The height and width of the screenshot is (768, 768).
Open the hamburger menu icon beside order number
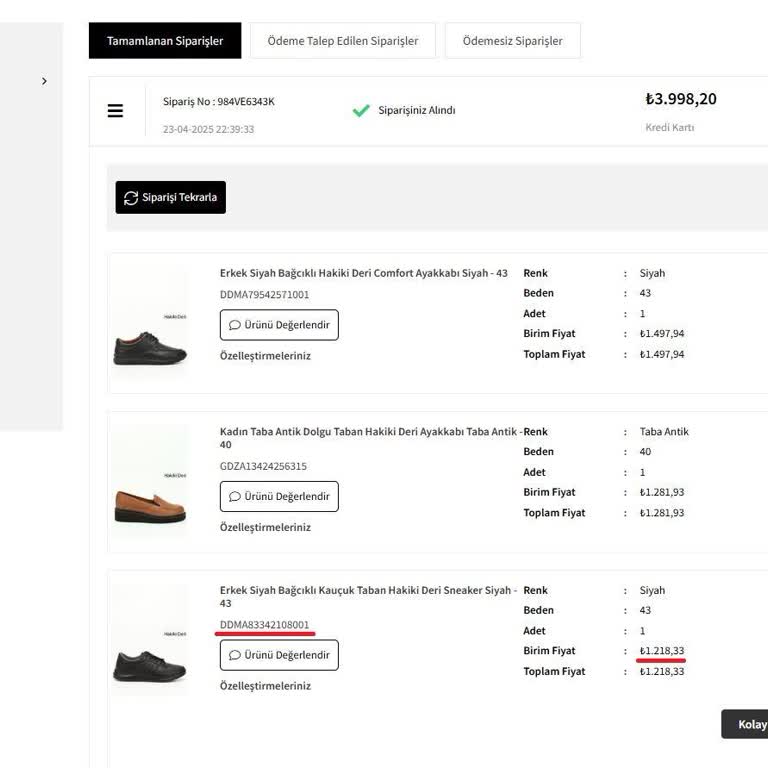115,111
